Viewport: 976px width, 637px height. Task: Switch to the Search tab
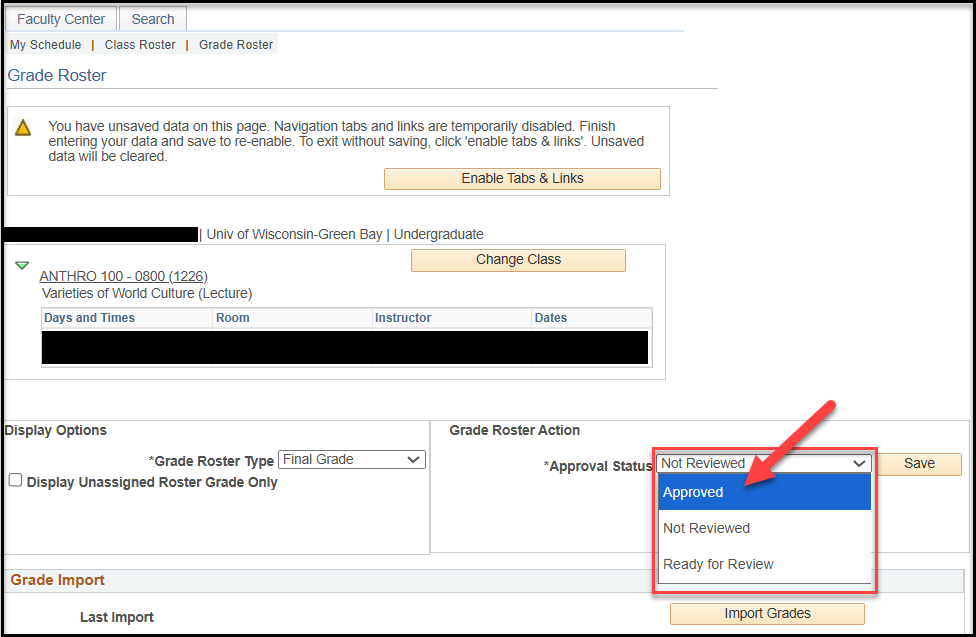tap(153, 19)
